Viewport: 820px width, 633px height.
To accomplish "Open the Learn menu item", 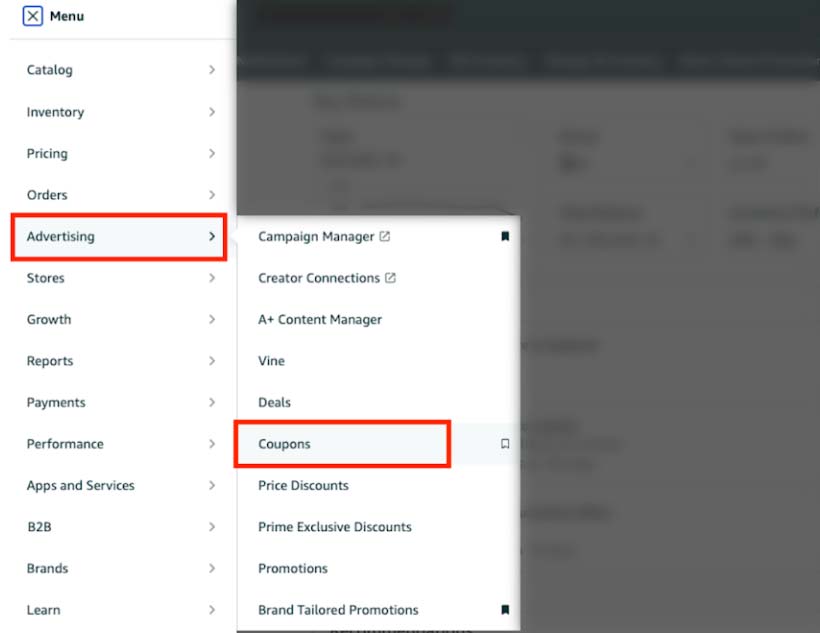I will [43, 610].
